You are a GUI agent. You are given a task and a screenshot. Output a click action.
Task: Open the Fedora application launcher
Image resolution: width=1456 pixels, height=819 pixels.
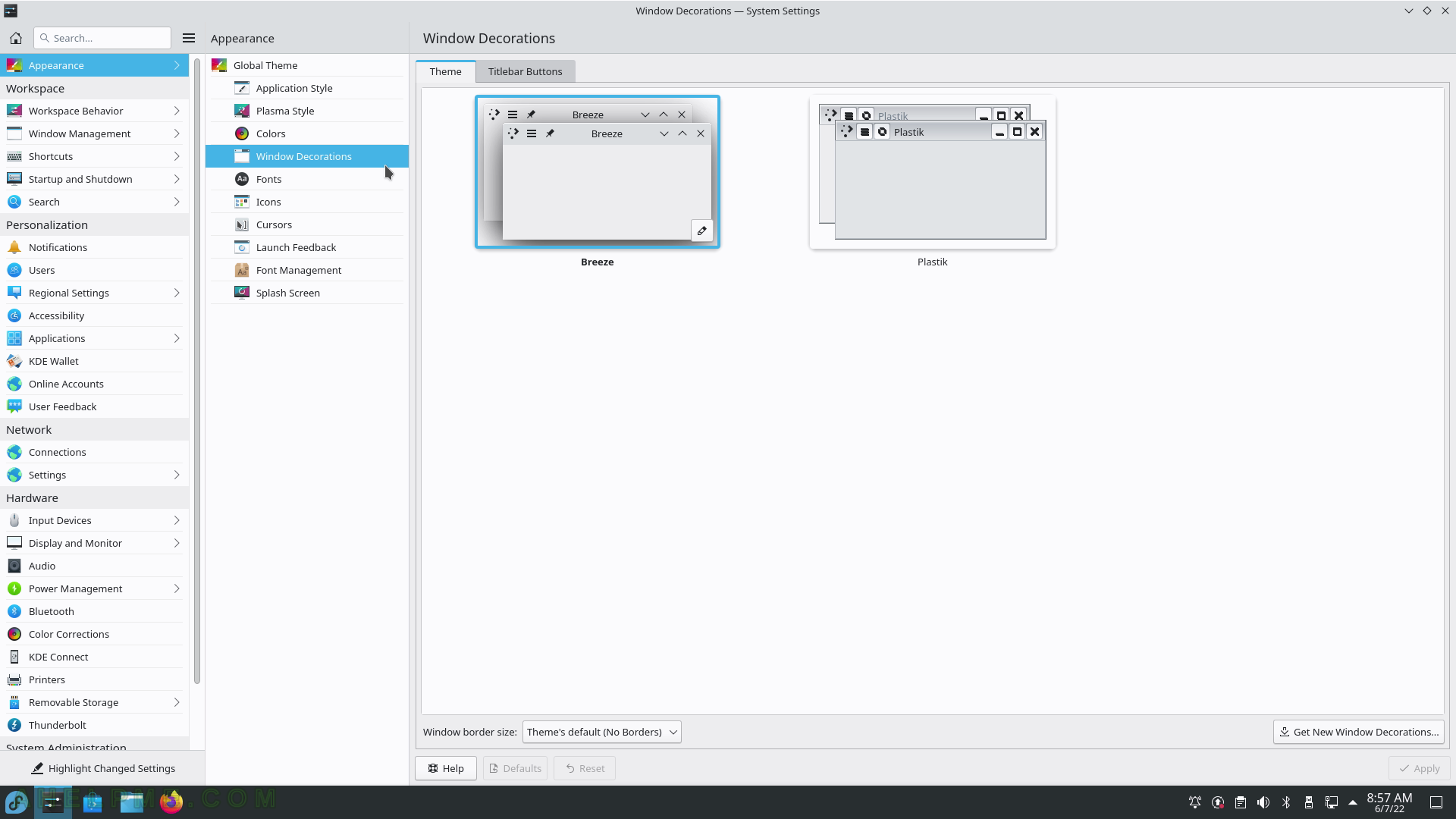[x=17, y=802]
